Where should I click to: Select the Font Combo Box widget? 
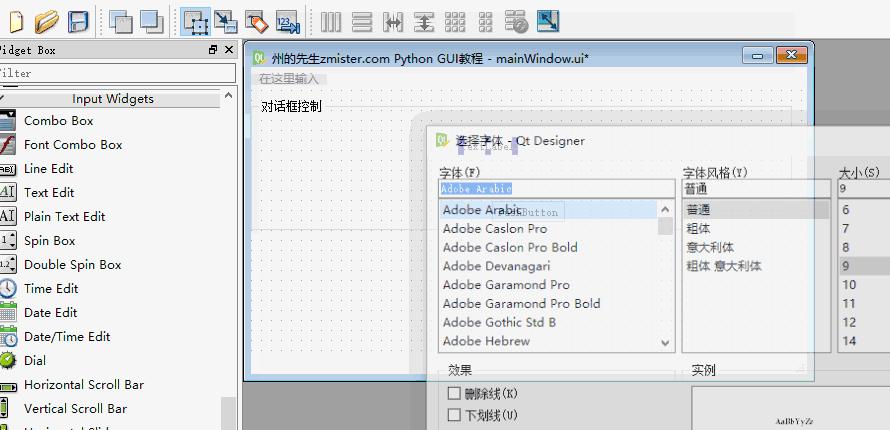(x=73, y=145)
